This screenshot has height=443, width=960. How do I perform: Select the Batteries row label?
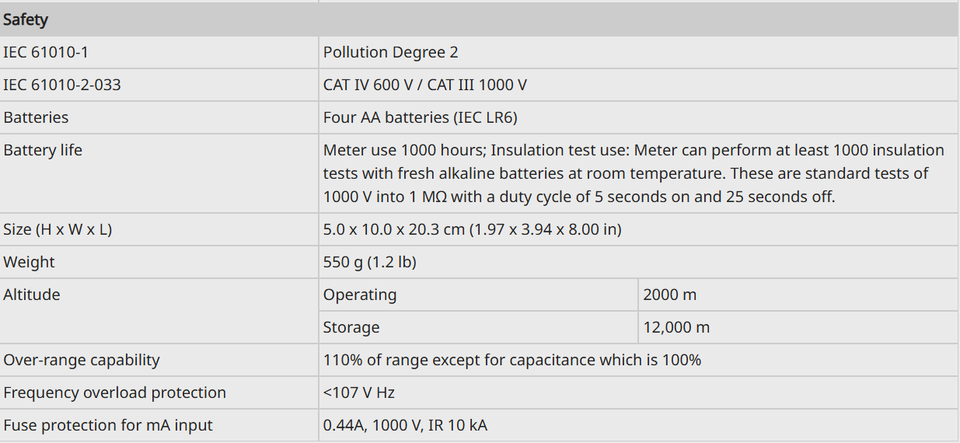coord(36,117)
